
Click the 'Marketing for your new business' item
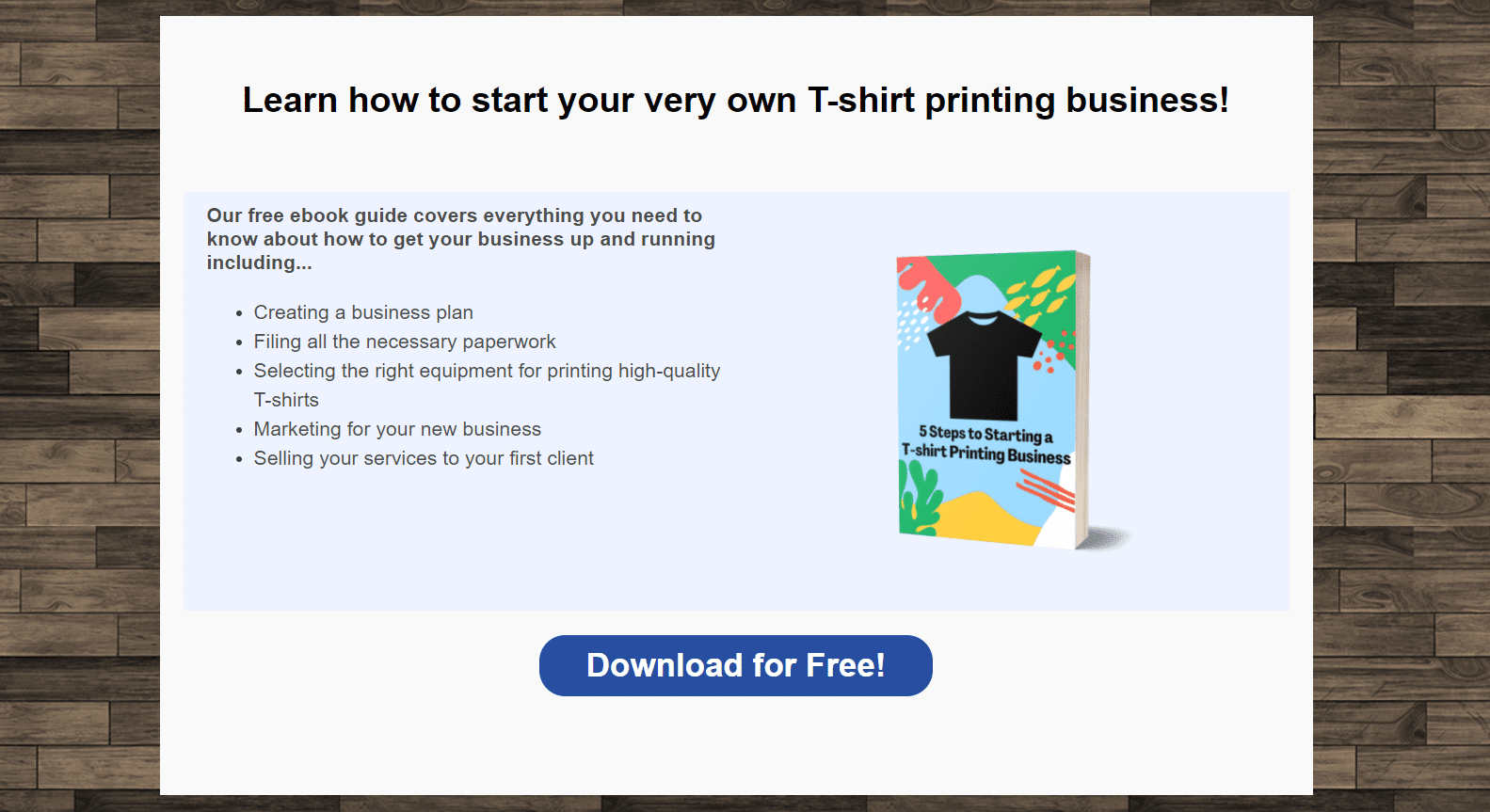pos(397,429)
